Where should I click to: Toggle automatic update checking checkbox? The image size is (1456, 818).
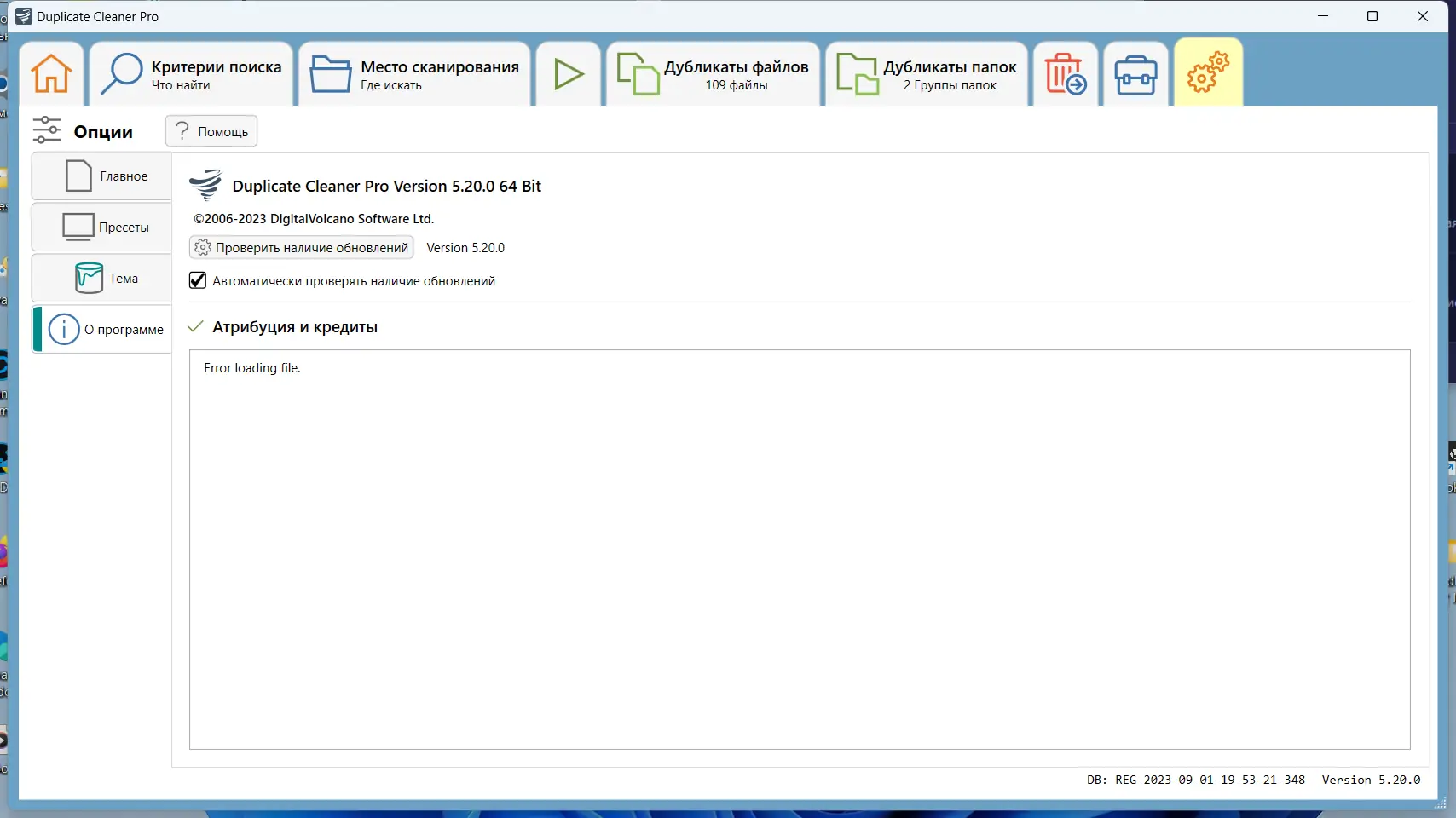click(x=198, y=280)
